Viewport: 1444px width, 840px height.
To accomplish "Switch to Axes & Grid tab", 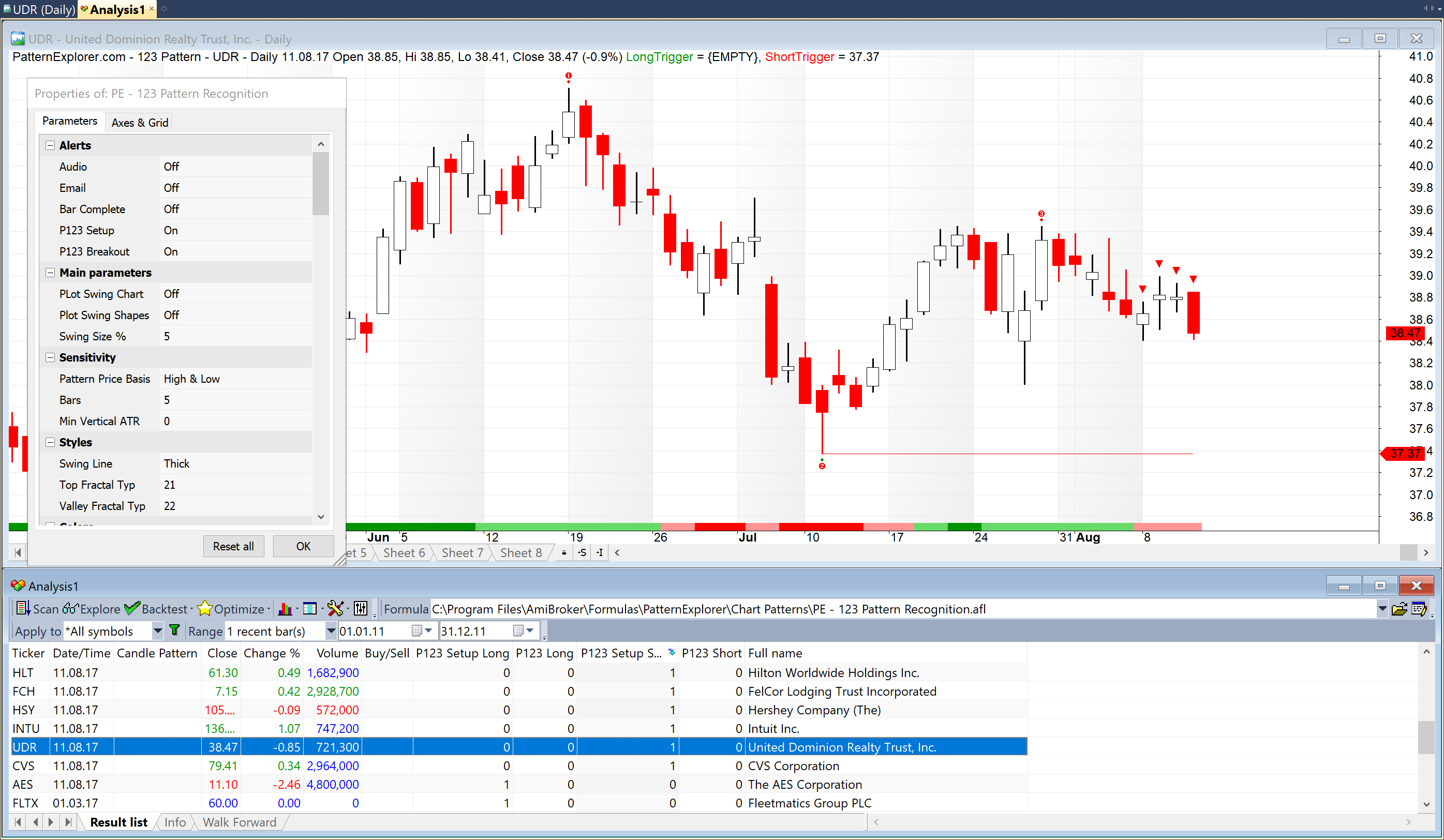I will (139, 122).
